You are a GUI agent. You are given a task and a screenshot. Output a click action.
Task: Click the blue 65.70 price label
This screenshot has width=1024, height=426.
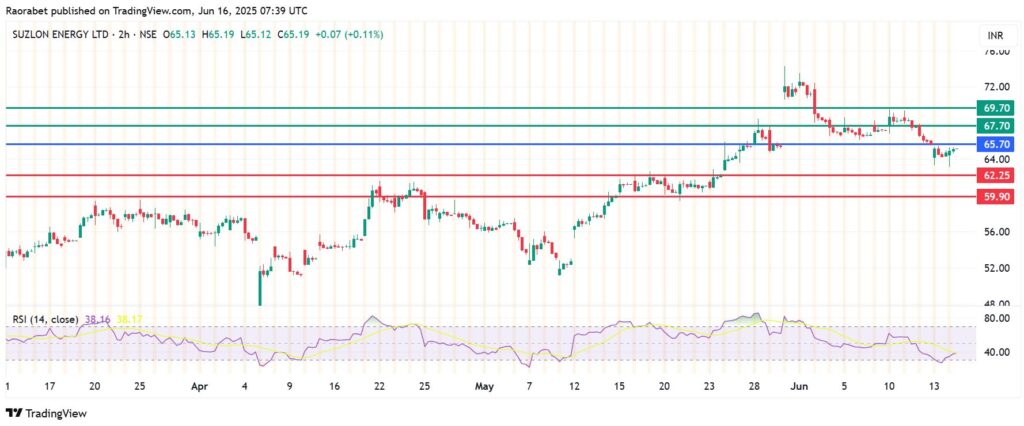996,145
